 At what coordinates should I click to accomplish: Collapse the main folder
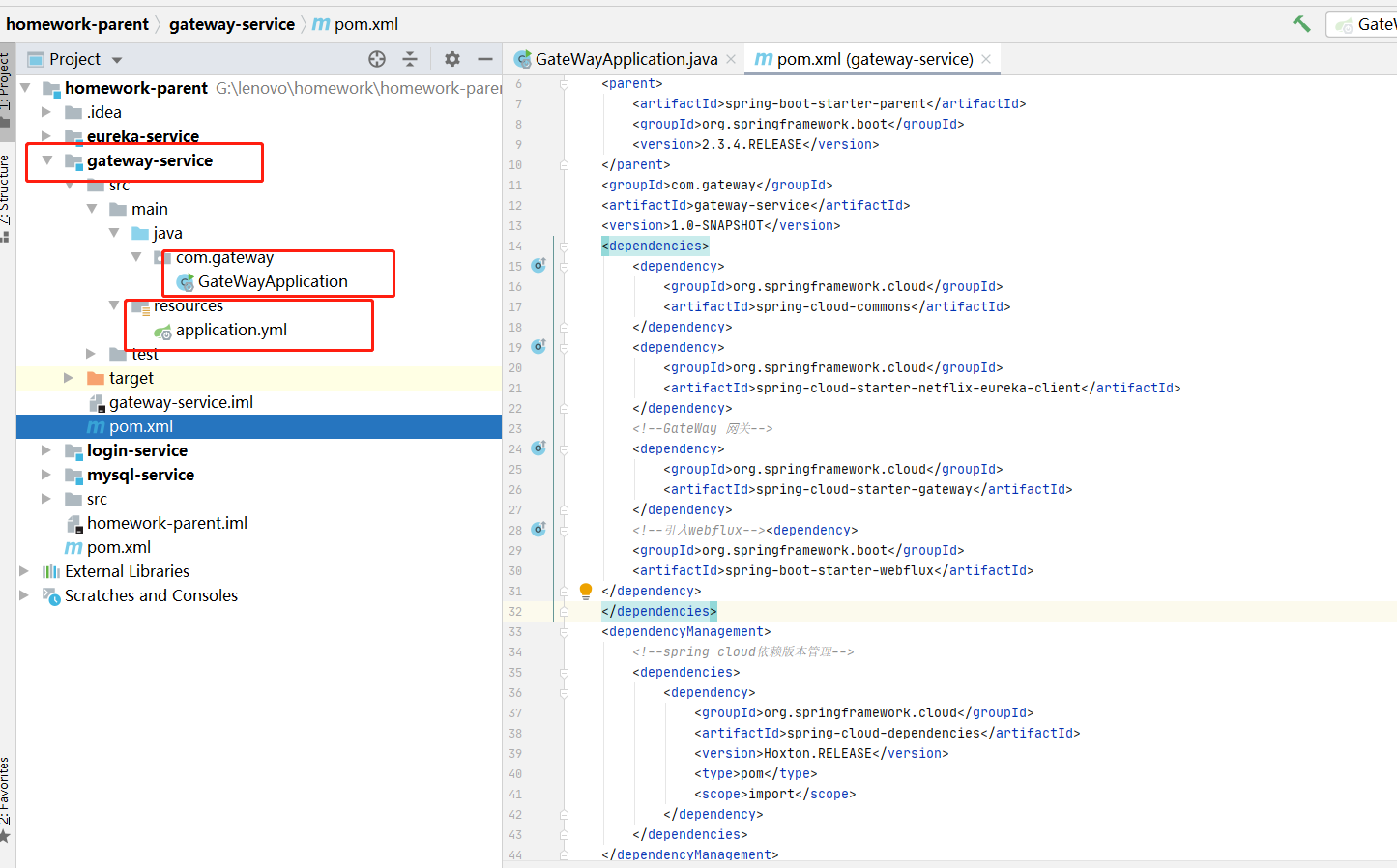tap(92, 209)
